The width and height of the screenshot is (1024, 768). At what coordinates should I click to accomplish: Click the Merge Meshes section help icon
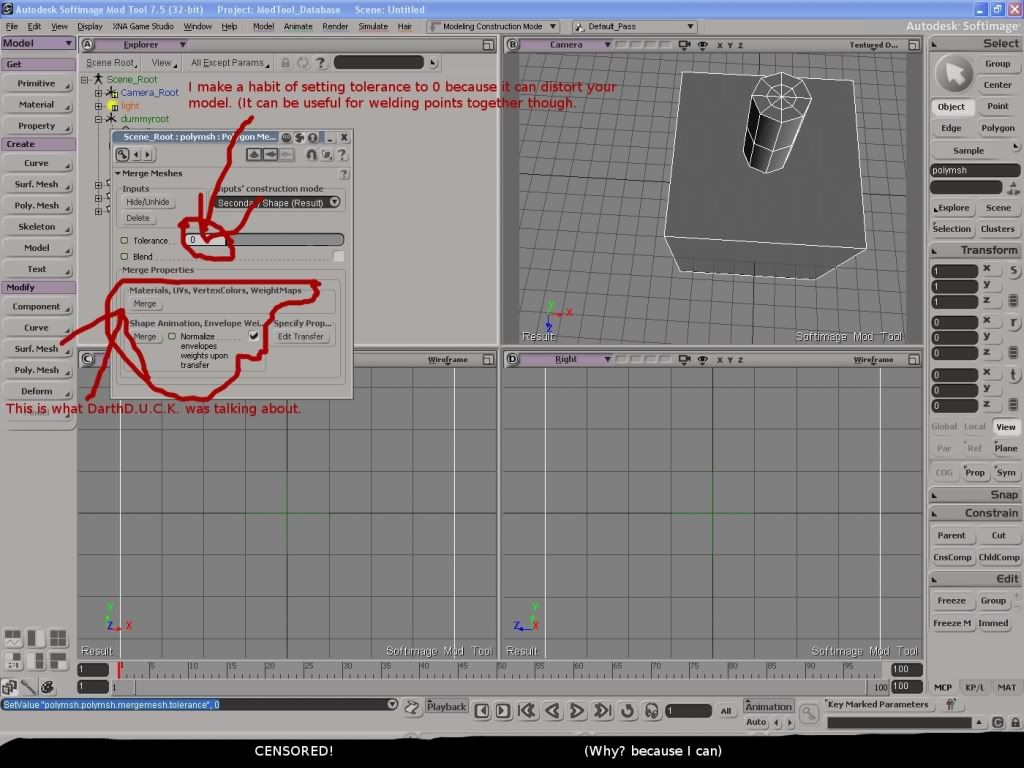point(344,174)
